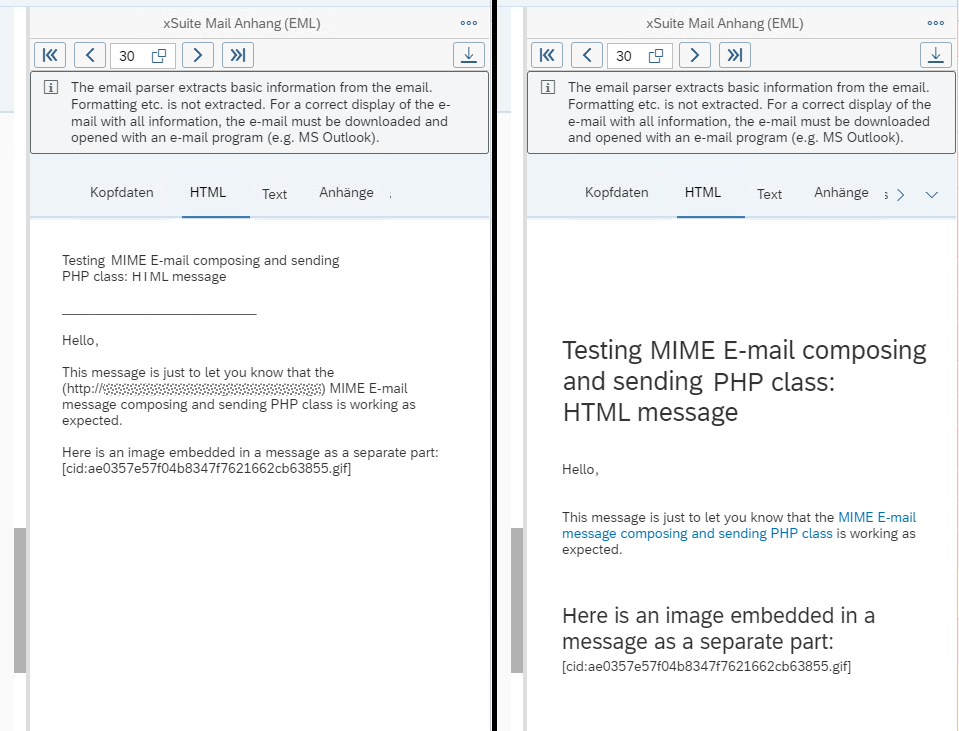Open the Text tab in right panel
This screenshot has width=959, height=731.
[x=769, y=194]
